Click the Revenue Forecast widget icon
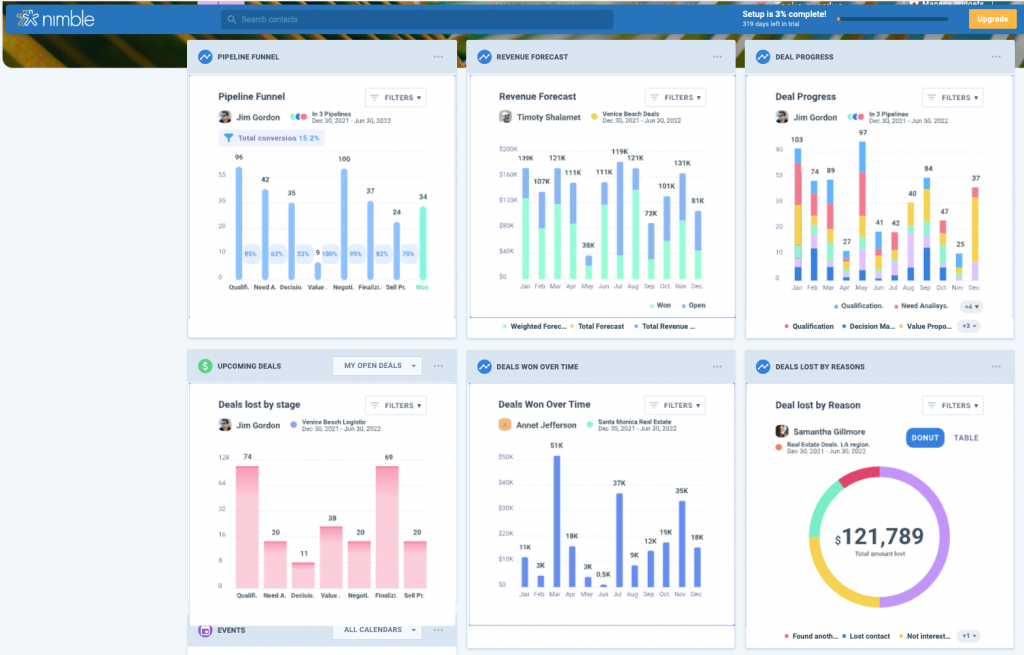 484,57
